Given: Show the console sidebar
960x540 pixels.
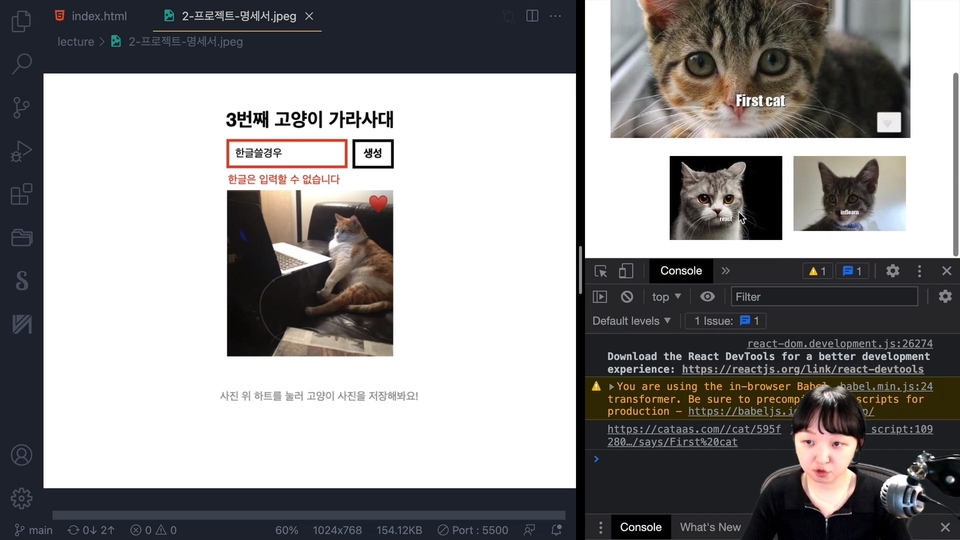Looking at the screenshot, I should point(600,297).
